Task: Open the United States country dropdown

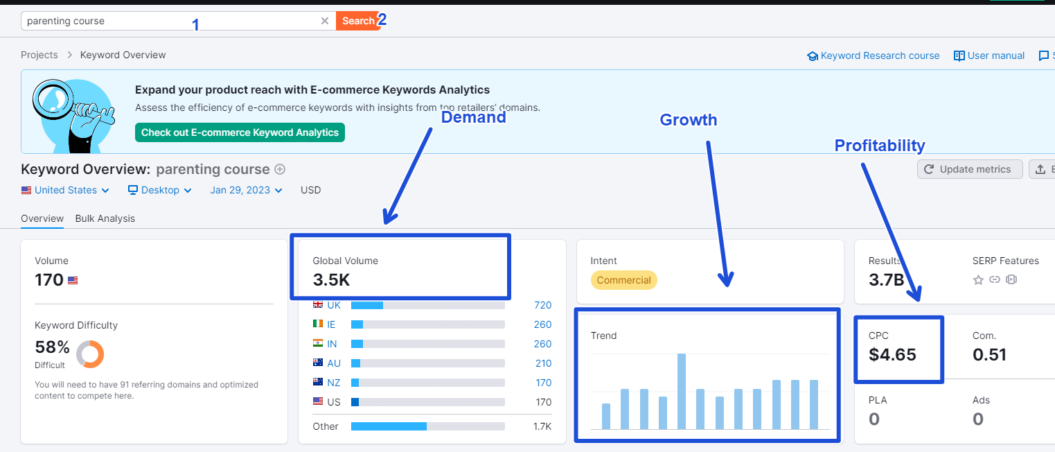Action: [x=65, y=190]
